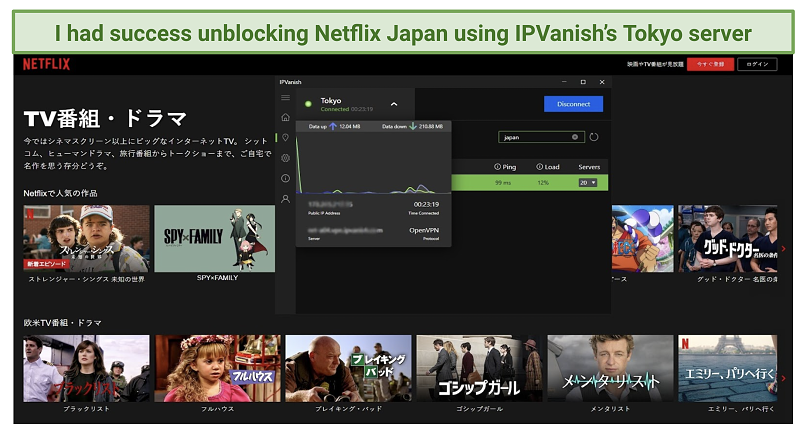This screenshot has width=806, height=434.
Task: Advance the popular titles row arrow
Action: click(783, 248)
